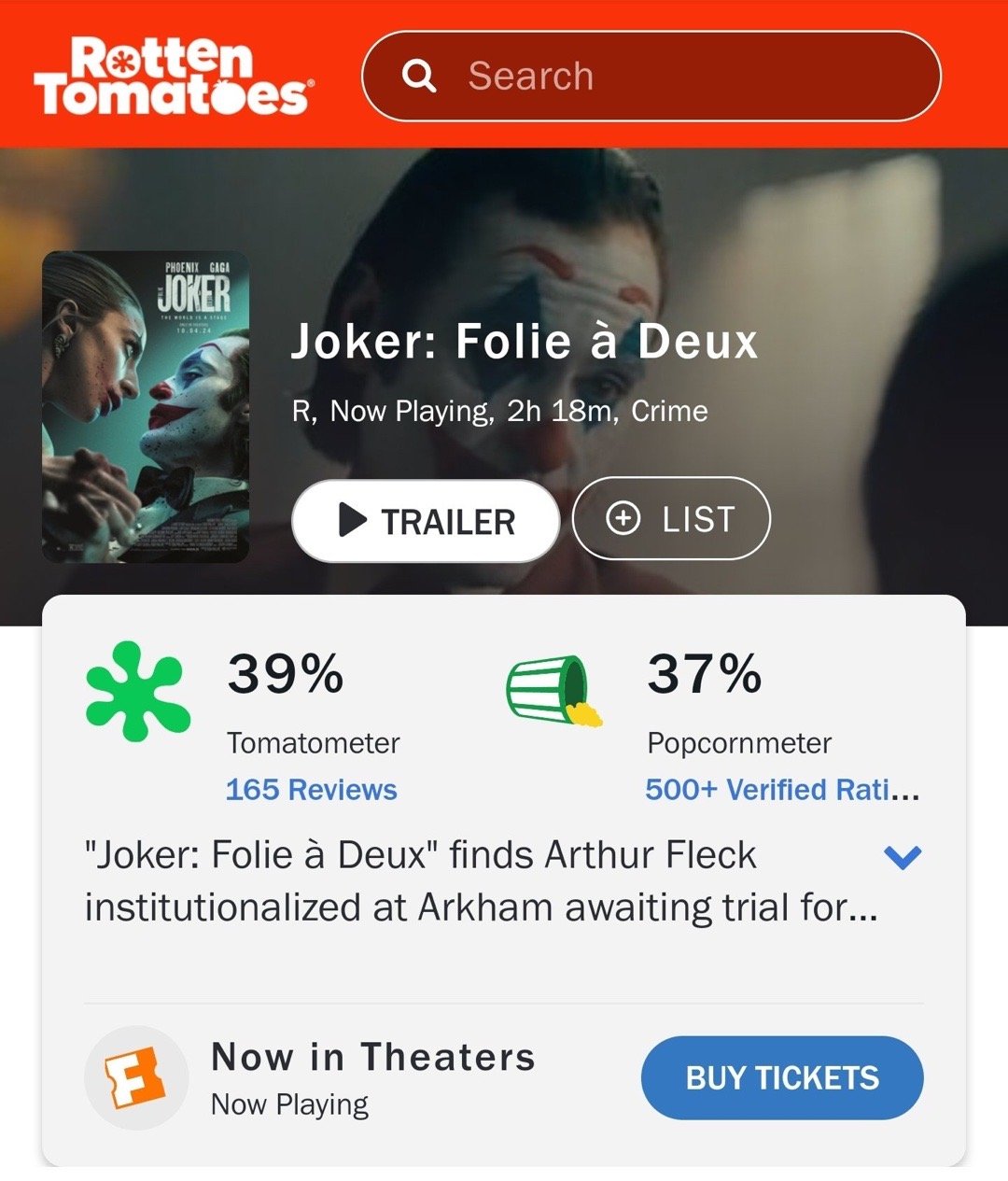1008x1181 pixels.
Task: Click the 37% Popcornmeter score
Action: click(x=705, y=674)
